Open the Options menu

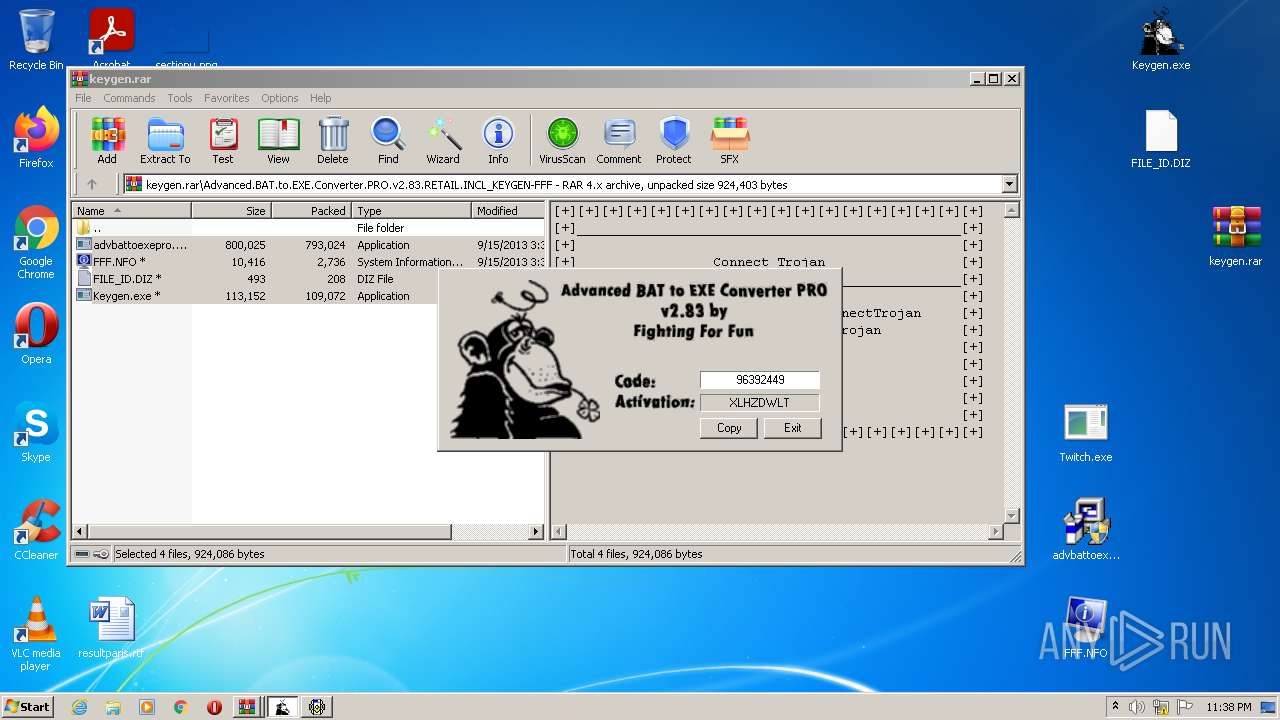pyautogui.click(x=280, y=98)
